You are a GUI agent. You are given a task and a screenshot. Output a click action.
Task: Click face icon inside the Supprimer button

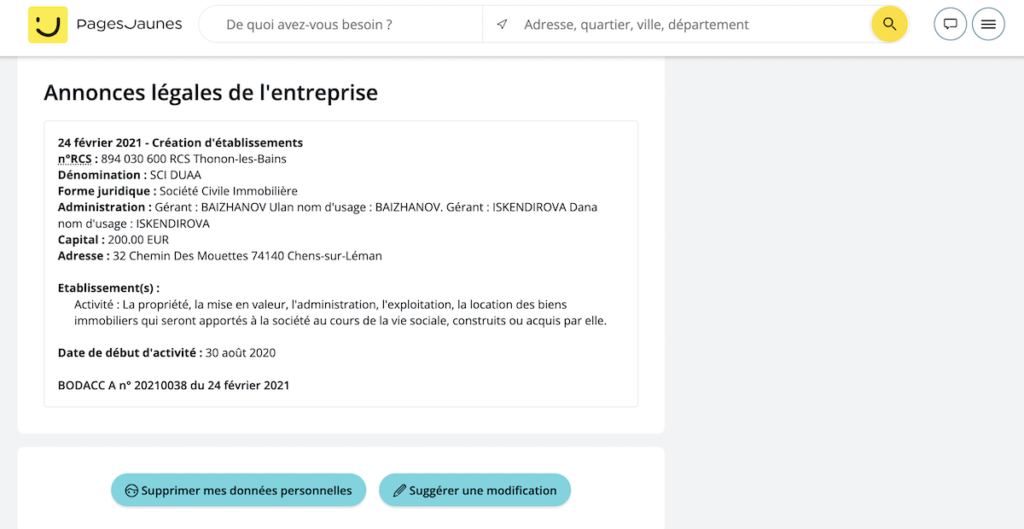[x=130, y=491]
